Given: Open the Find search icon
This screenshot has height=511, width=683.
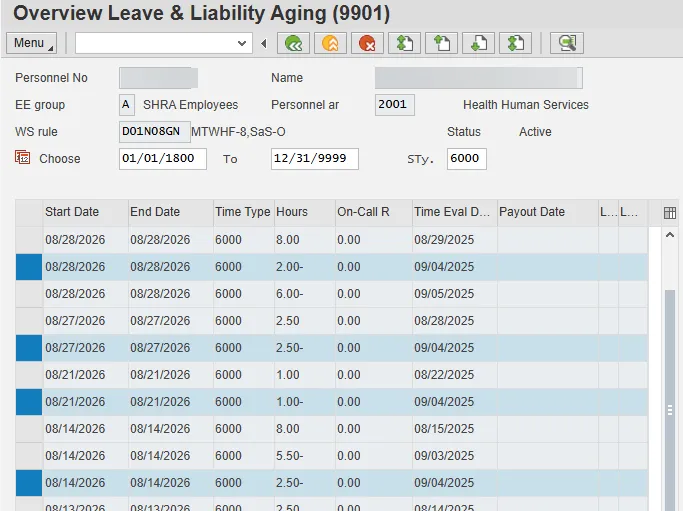Looking at the screenshot, I should point(567,43).
